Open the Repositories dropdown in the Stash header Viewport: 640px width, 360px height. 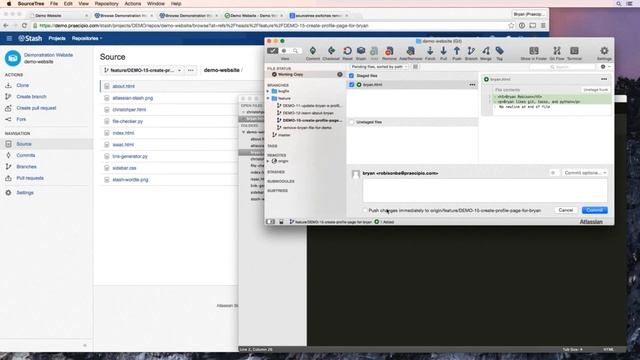click(x=87, y=38)
